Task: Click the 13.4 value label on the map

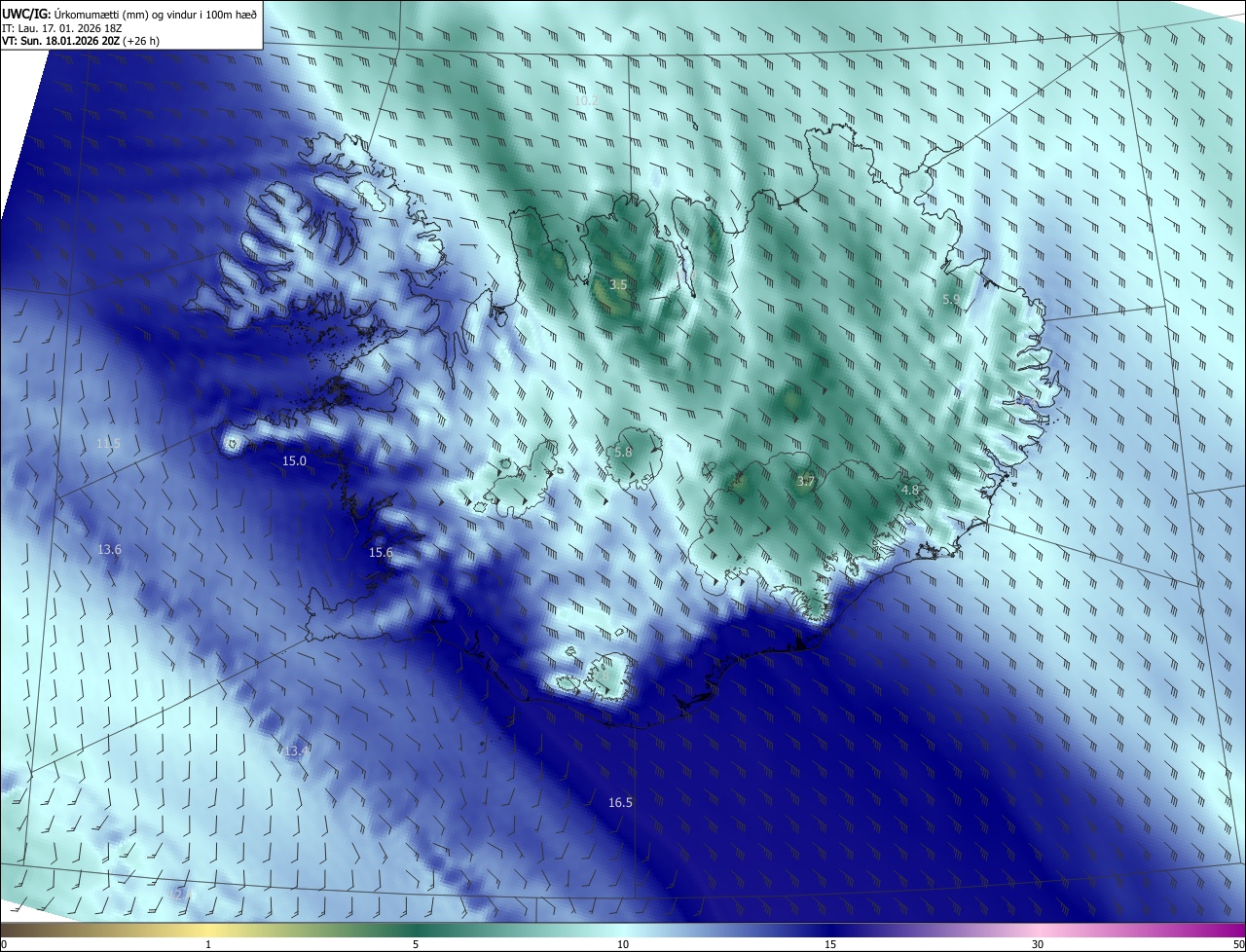Action: 297,751
